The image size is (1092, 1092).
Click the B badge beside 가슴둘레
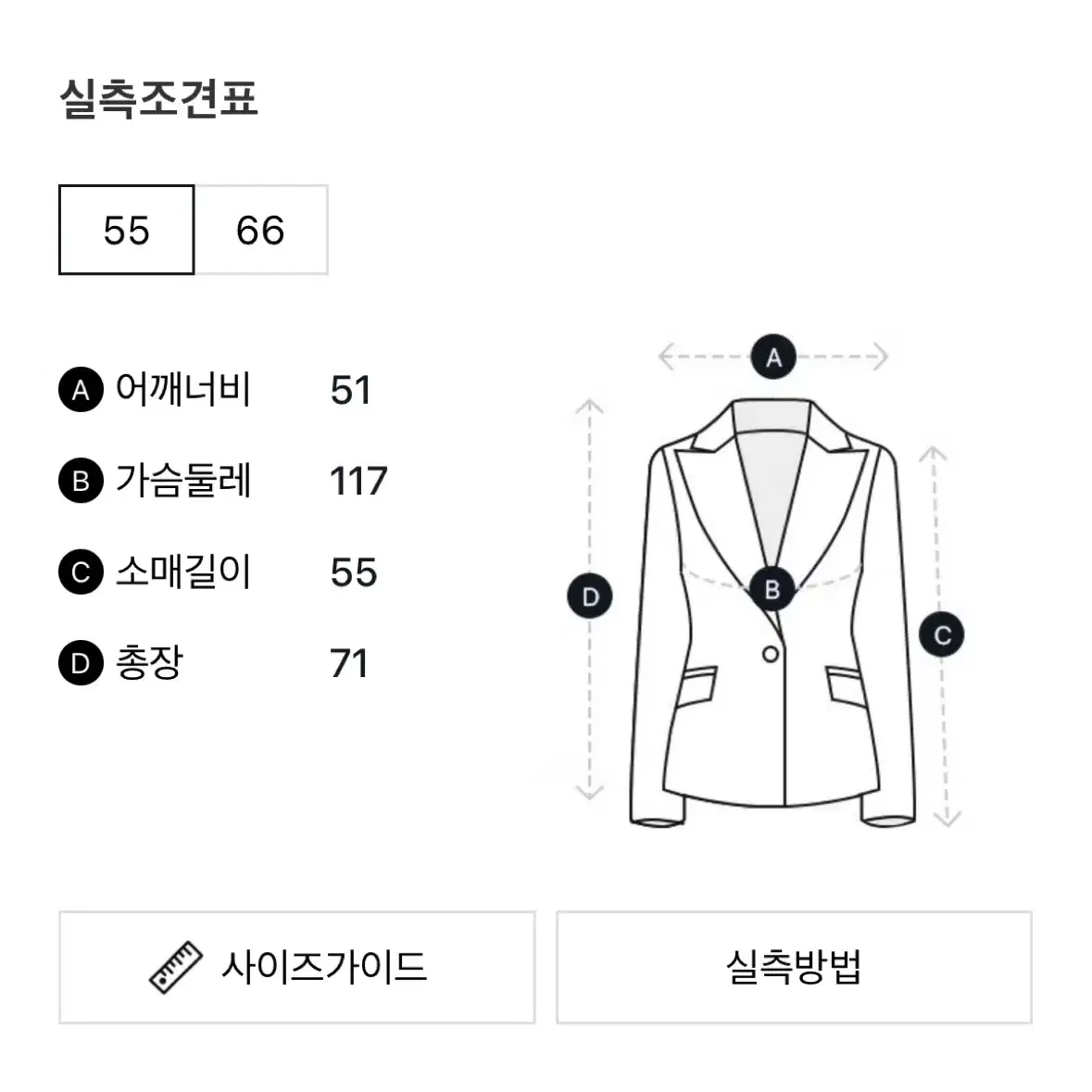(81, 481)
